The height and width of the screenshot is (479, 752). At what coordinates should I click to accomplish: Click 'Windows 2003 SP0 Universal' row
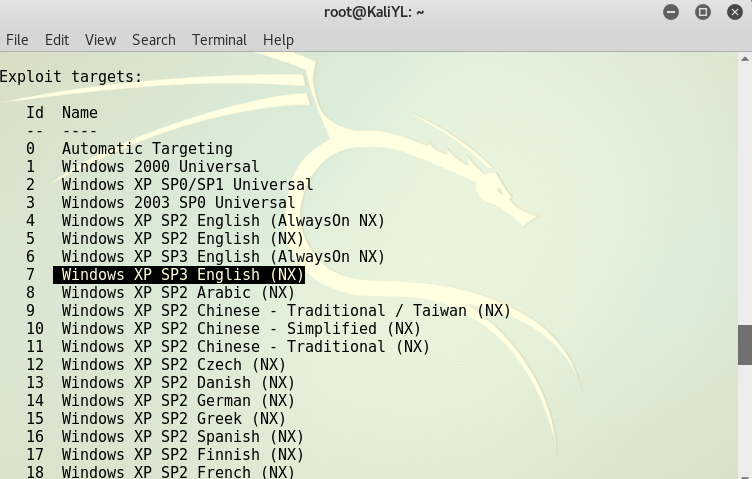(161, 203)
